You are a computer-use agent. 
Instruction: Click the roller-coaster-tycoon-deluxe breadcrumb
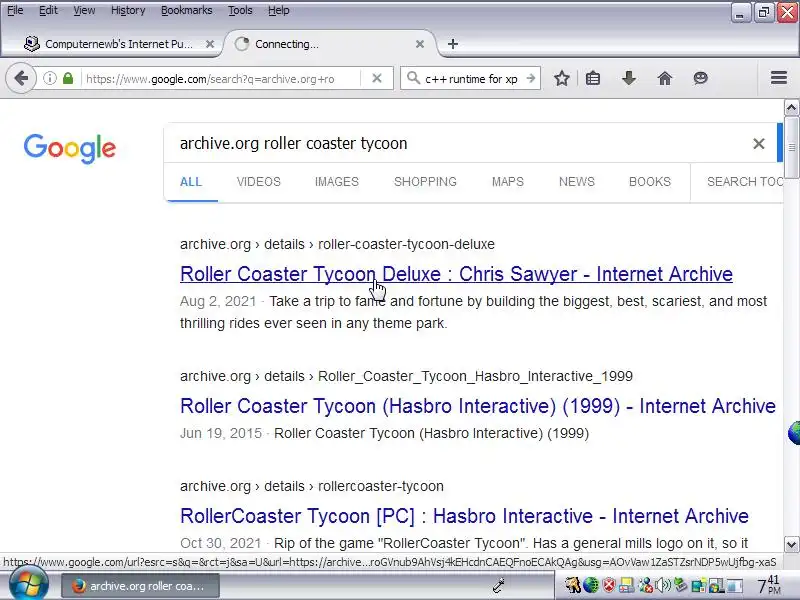click(406, 244)
